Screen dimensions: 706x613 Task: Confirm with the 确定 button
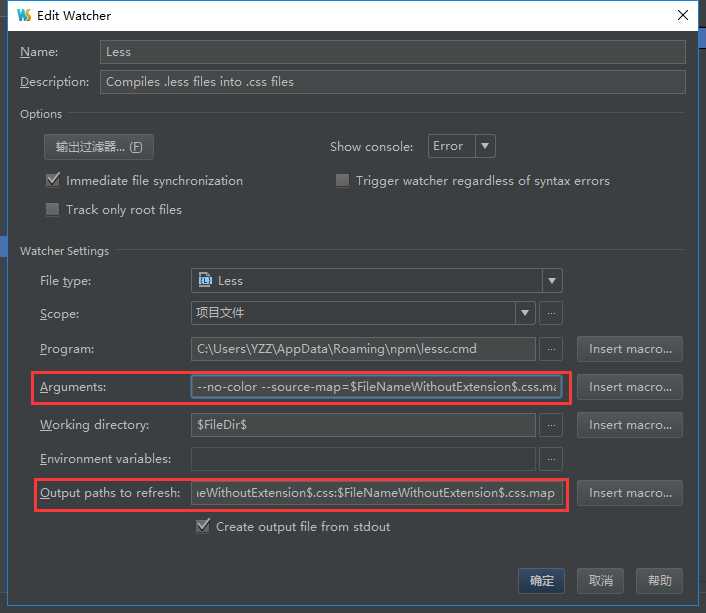(541, 581)
